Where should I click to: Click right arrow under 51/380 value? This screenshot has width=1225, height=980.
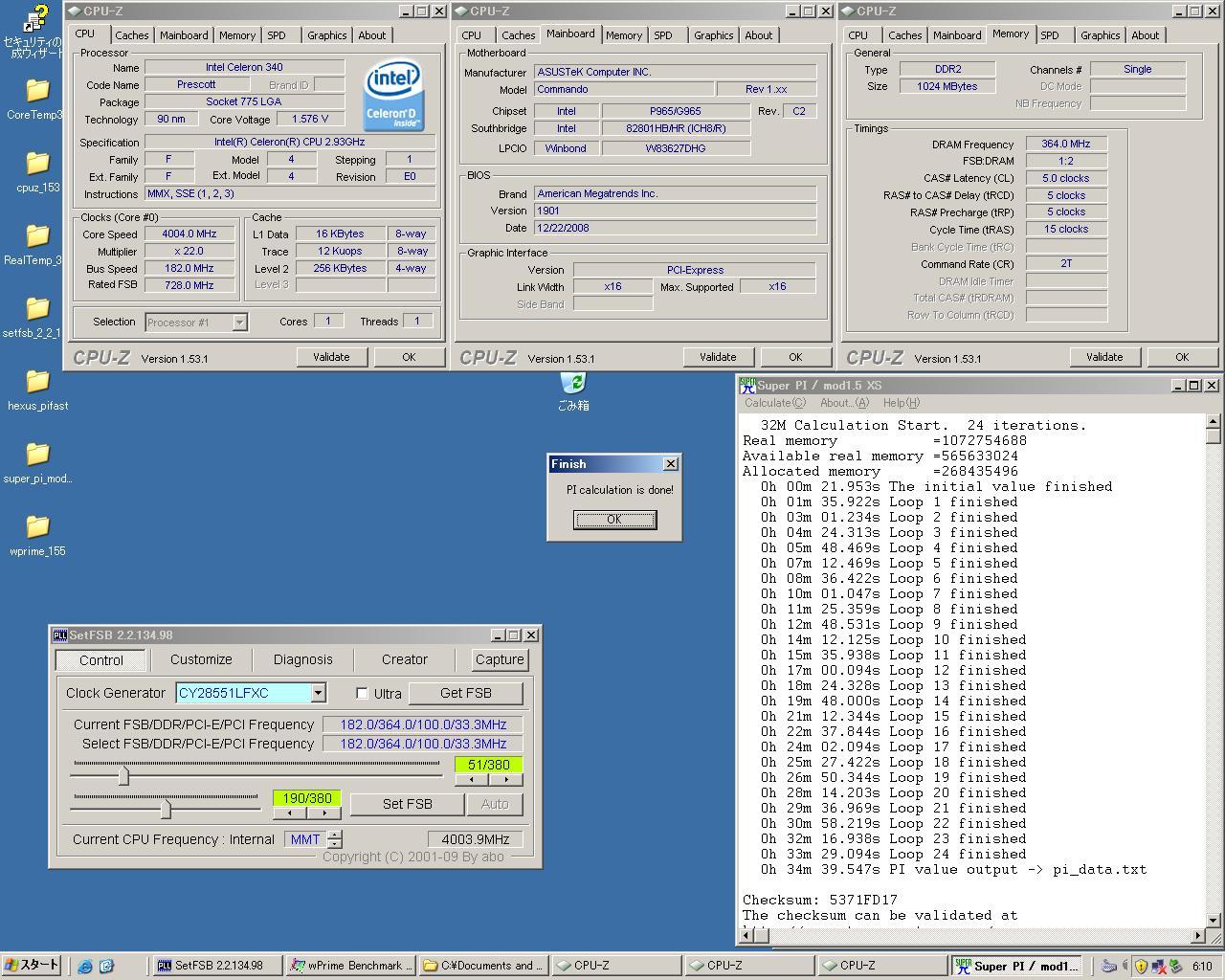pos(506,780)
